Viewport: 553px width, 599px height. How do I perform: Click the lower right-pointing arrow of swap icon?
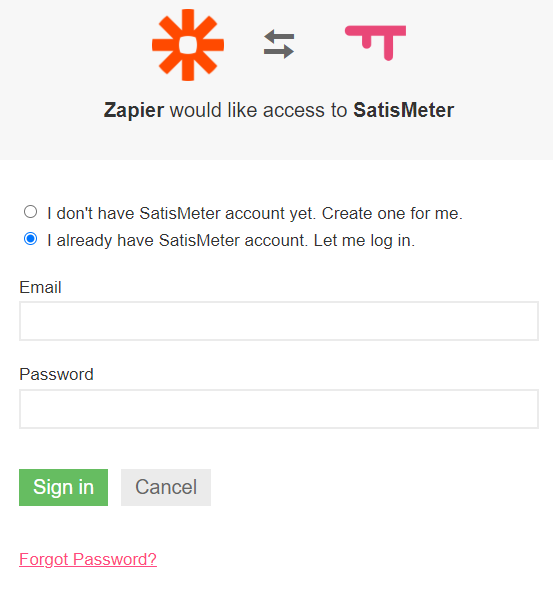click(279, 52)
